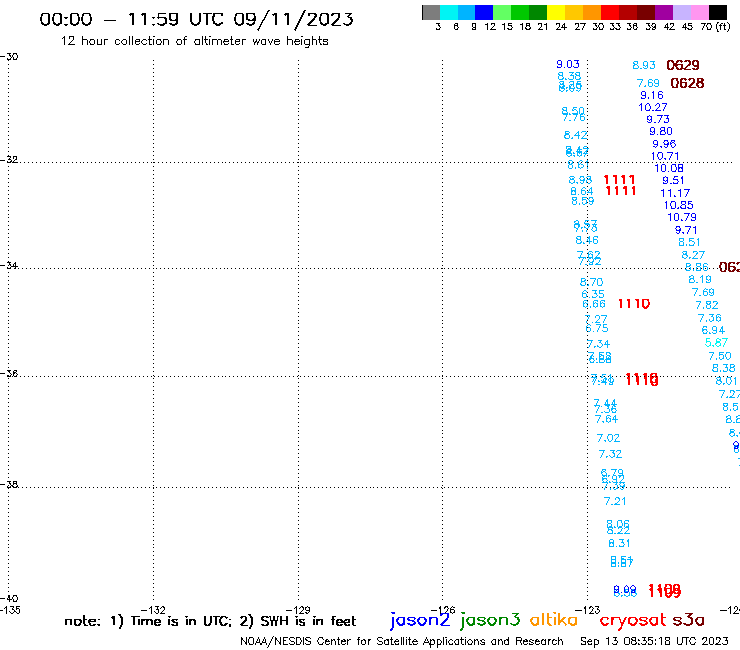Image resolution: width=740 pixels, height=650 pixels.
Task: Click the 8.31 wave height value
Action: pyautogui.click(x=619, y=543)
